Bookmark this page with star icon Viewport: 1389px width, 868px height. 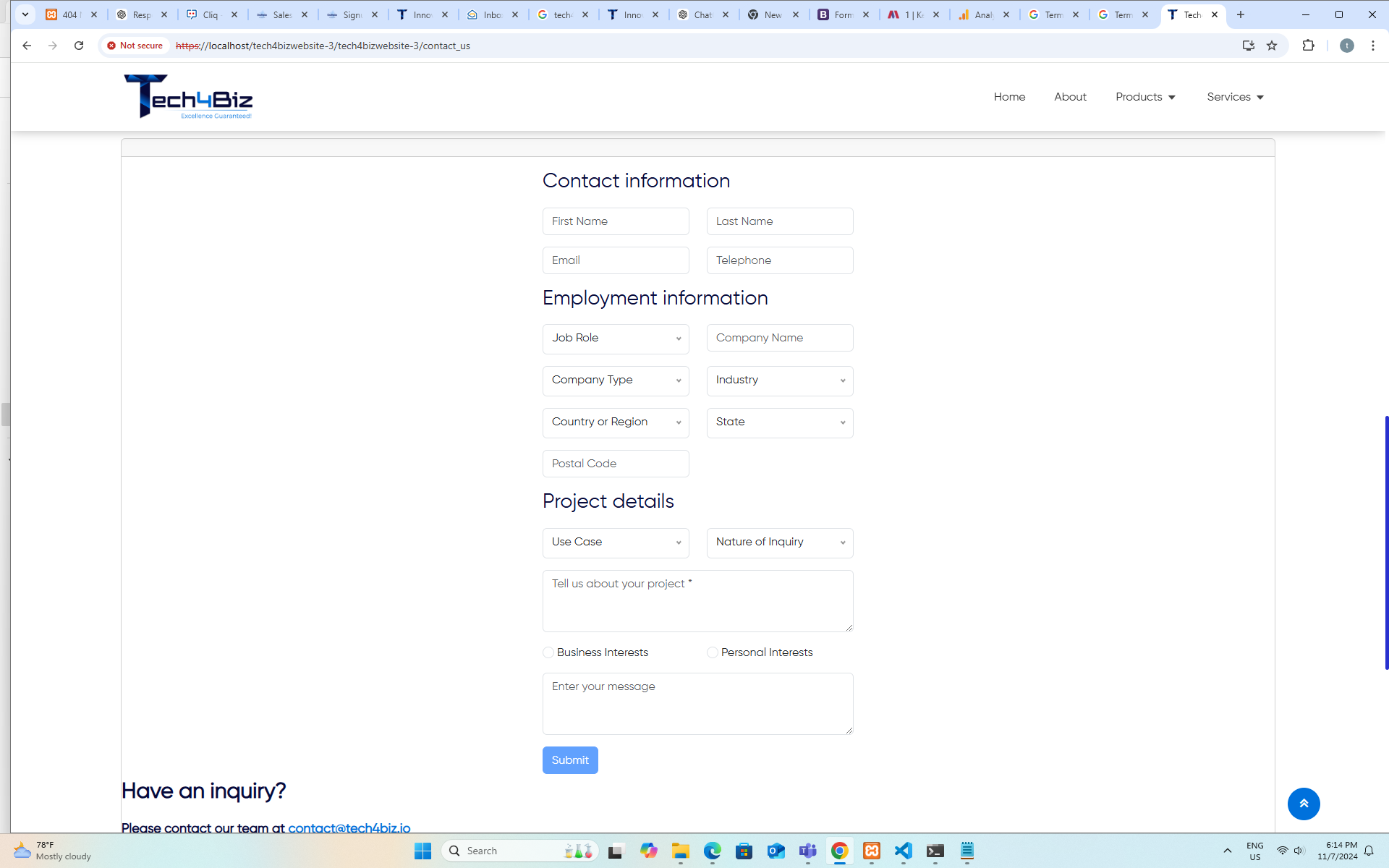tap(1272, 46)
